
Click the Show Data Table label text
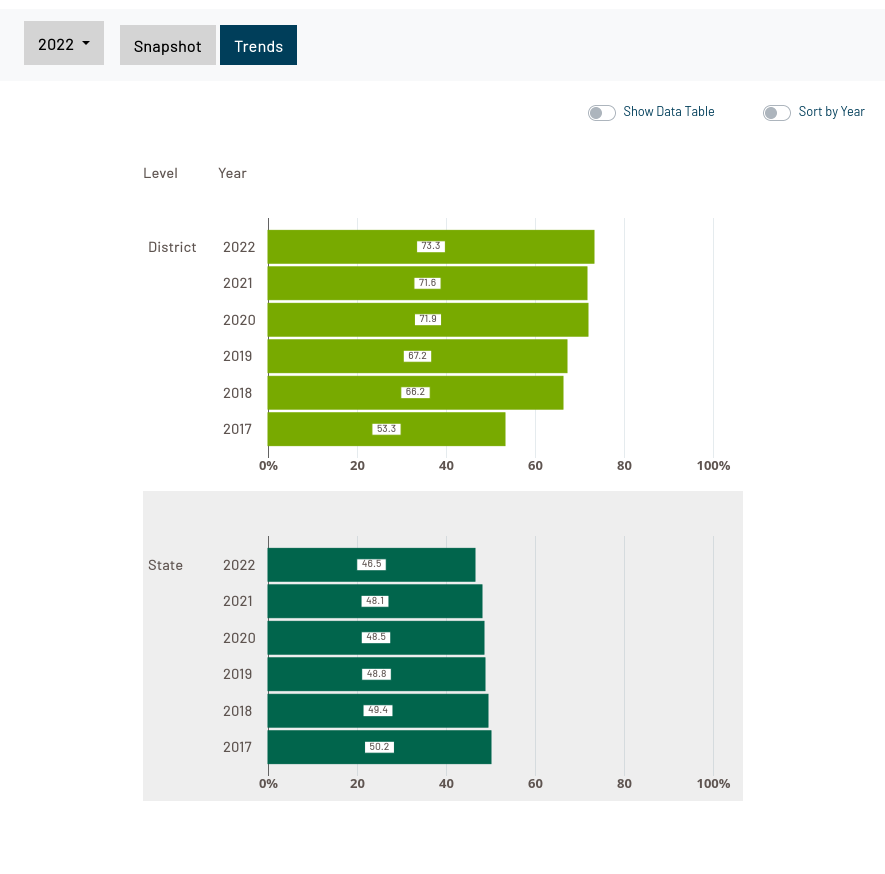pos(668,112)
